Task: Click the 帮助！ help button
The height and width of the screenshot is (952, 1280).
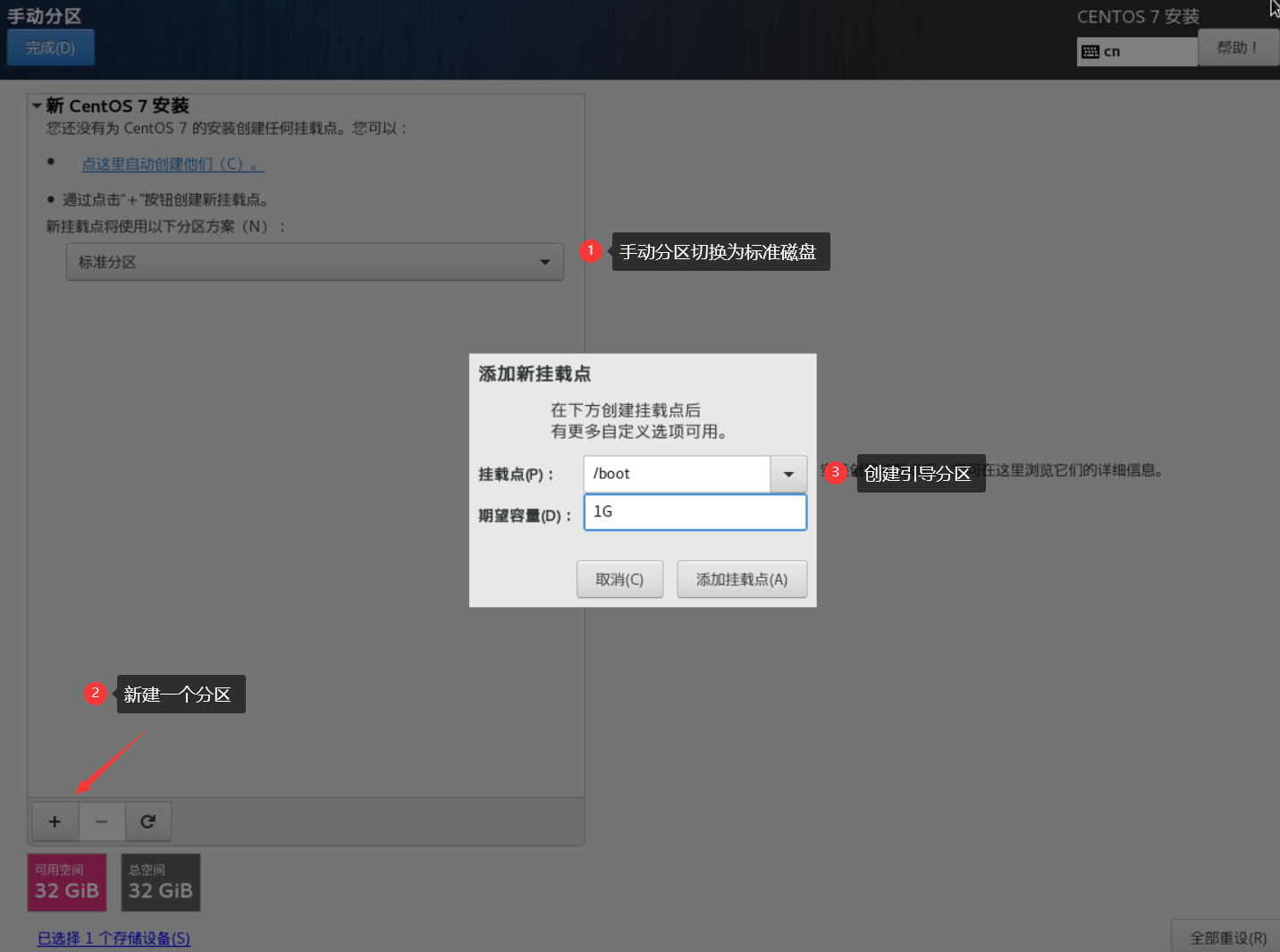Action: pos(1238,47)
